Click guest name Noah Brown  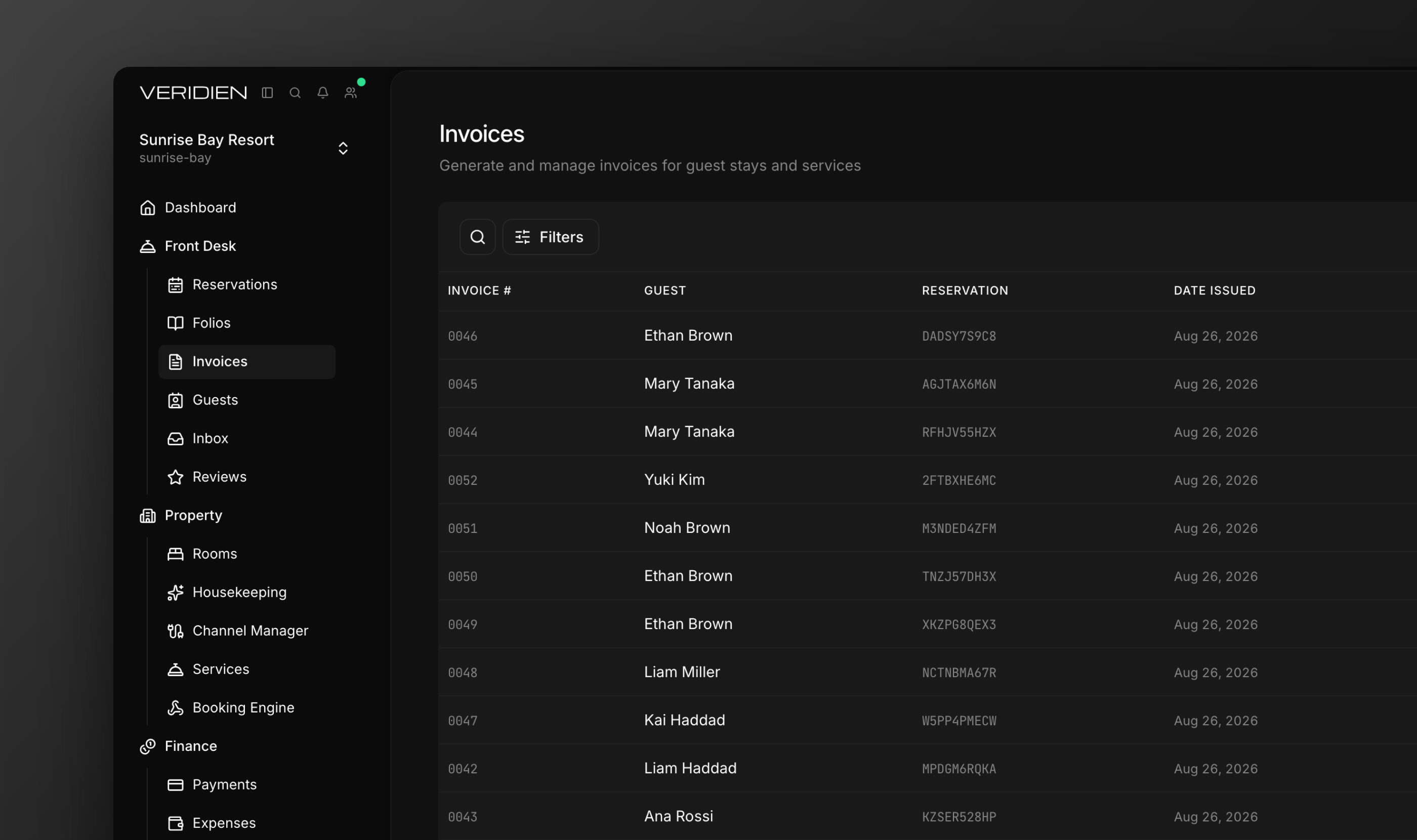(x=687, y=528)
